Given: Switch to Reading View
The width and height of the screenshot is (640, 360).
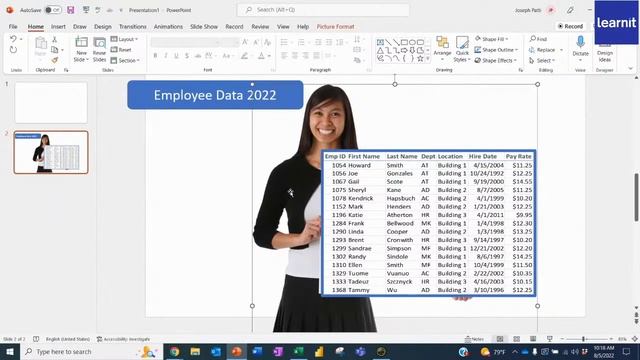Looking at the screenshot, I should (533, 339).
